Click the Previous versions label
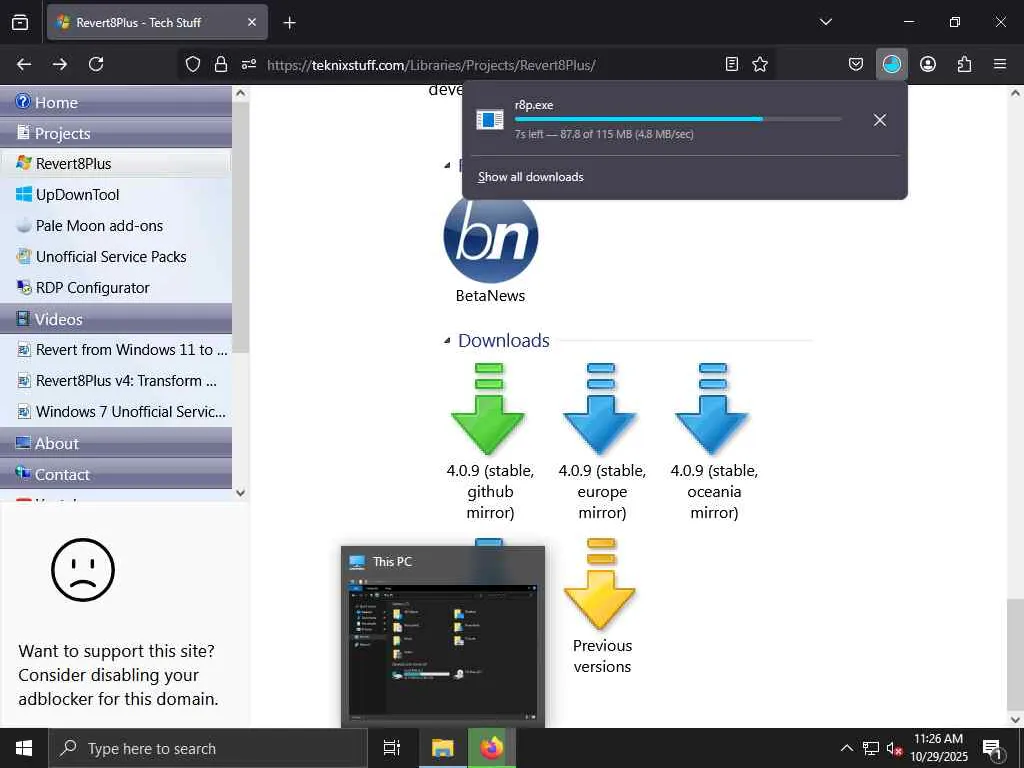The height and width of the screenshot is (768, 1024). [602, 656]
